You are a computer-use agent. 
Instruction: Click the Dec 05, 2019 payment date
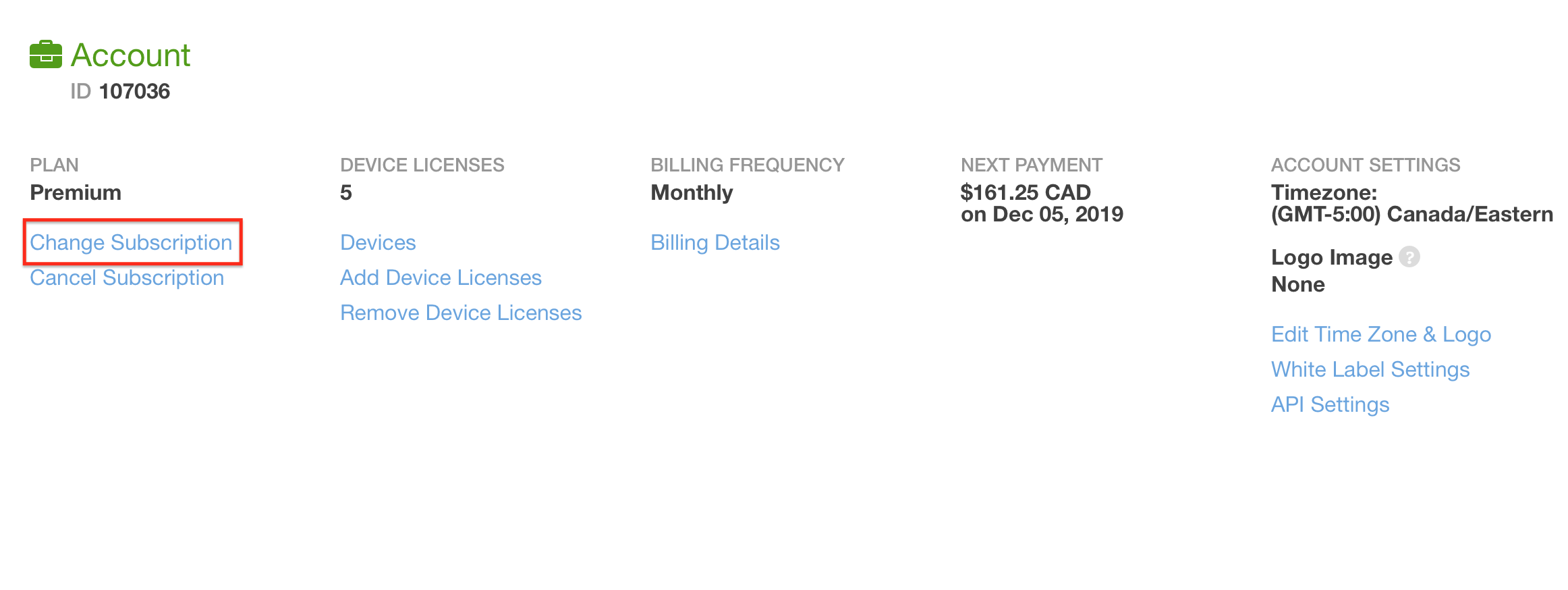click(x=1058, y=214)
